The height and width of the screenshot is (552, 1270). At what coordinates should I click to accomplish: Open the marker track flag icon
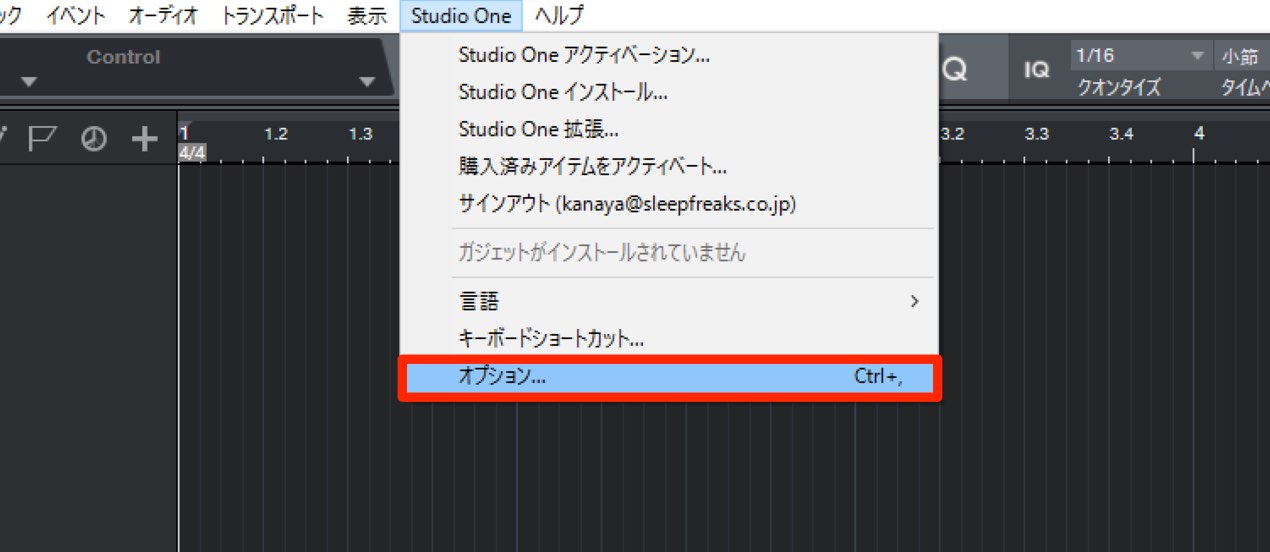[41, 139]
